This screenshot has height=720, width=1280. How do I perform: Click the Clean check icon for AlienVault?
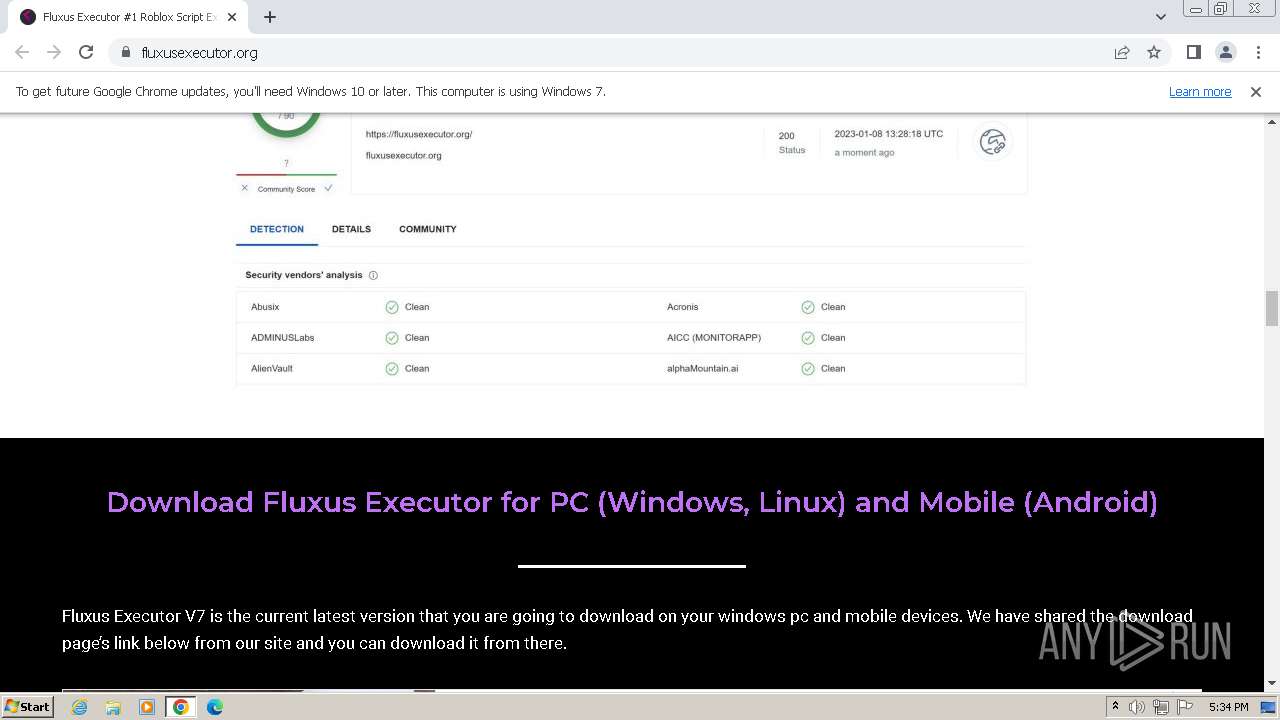tap(392, 369)
